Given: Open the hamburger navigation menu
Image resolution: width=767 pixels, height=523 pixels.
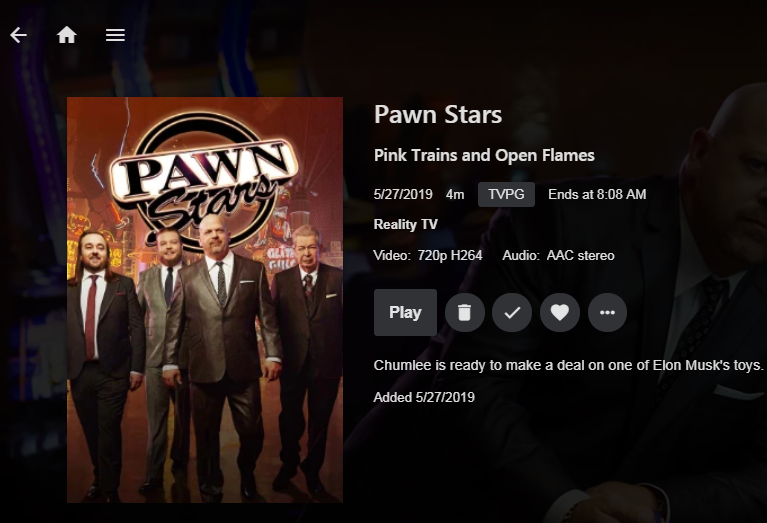Looking at the screenshot, I should coord(115,35).
